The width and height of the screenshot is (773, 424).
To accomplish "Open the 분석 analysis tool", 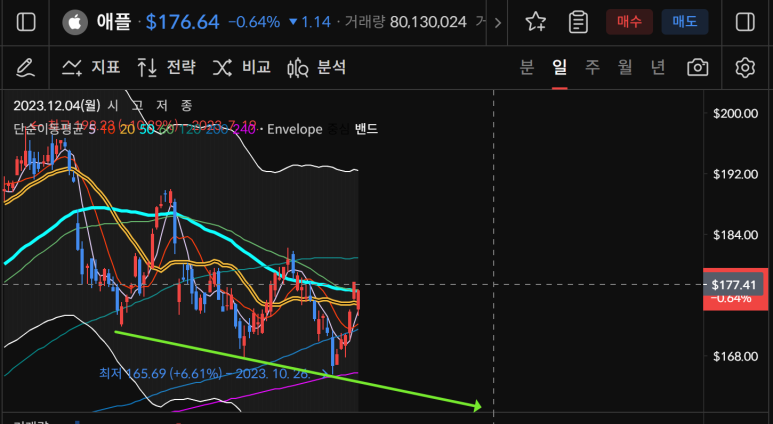I will [316, 67].
